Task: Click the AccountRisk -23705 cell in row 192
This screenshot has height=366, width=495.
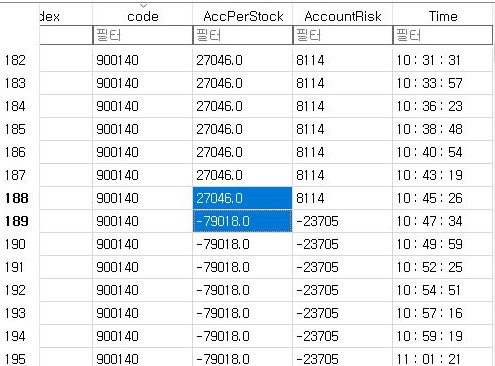Action: coord(343,290)
